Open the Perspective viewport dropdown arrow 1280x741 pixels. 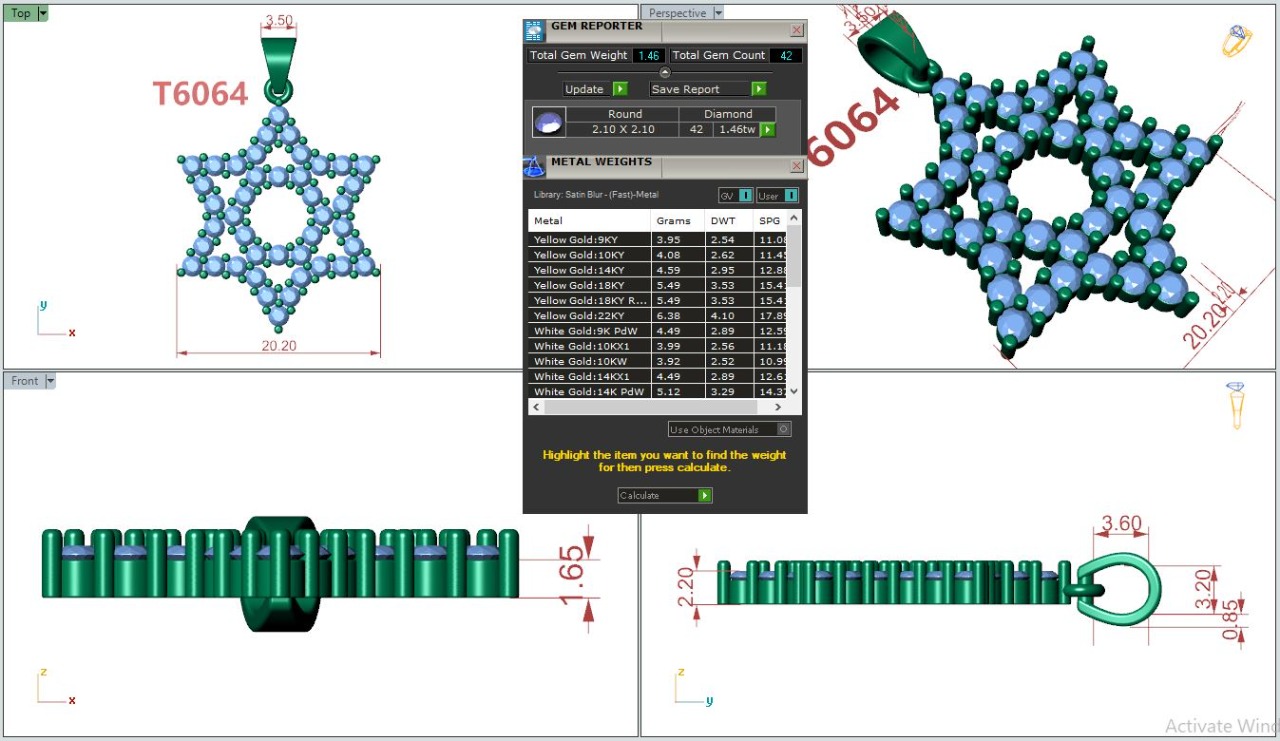point(717,13)
